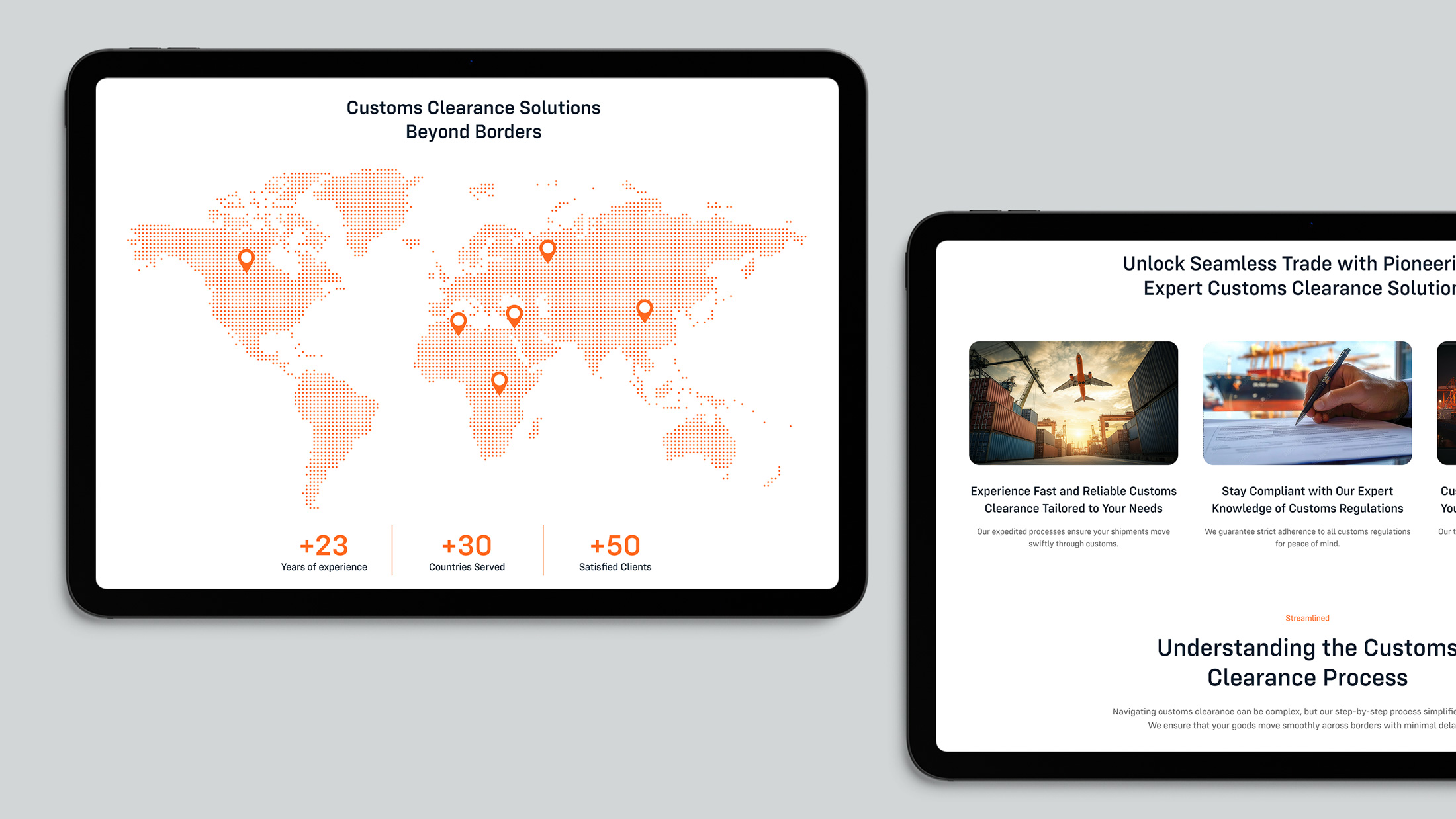Click the orange Streamlined label
The width and height of the screenshot is (1456, 819).
1306,618
